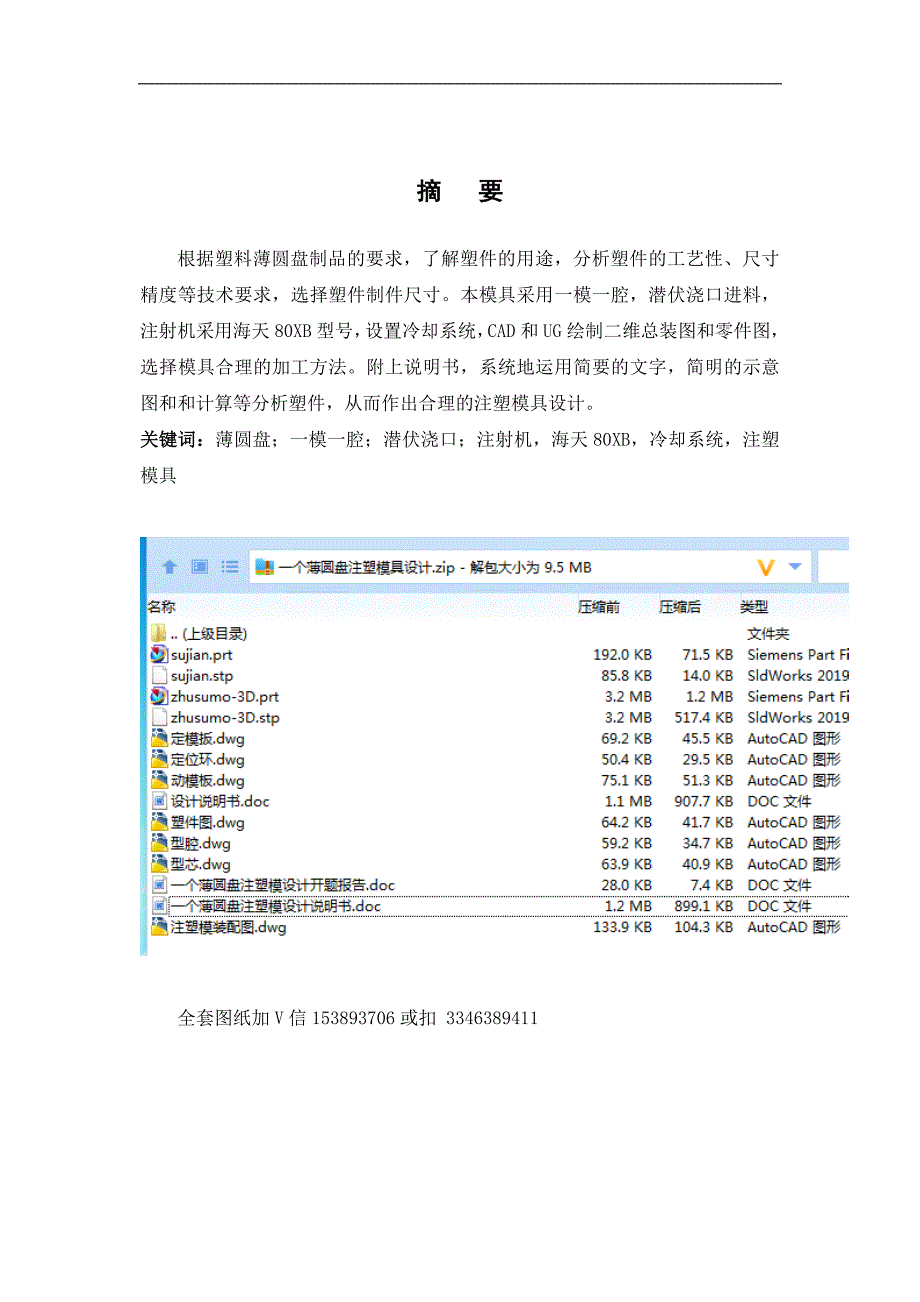
Task: Click DWG icon of 型腔.dwg
Action: click(x=158, y=844)
